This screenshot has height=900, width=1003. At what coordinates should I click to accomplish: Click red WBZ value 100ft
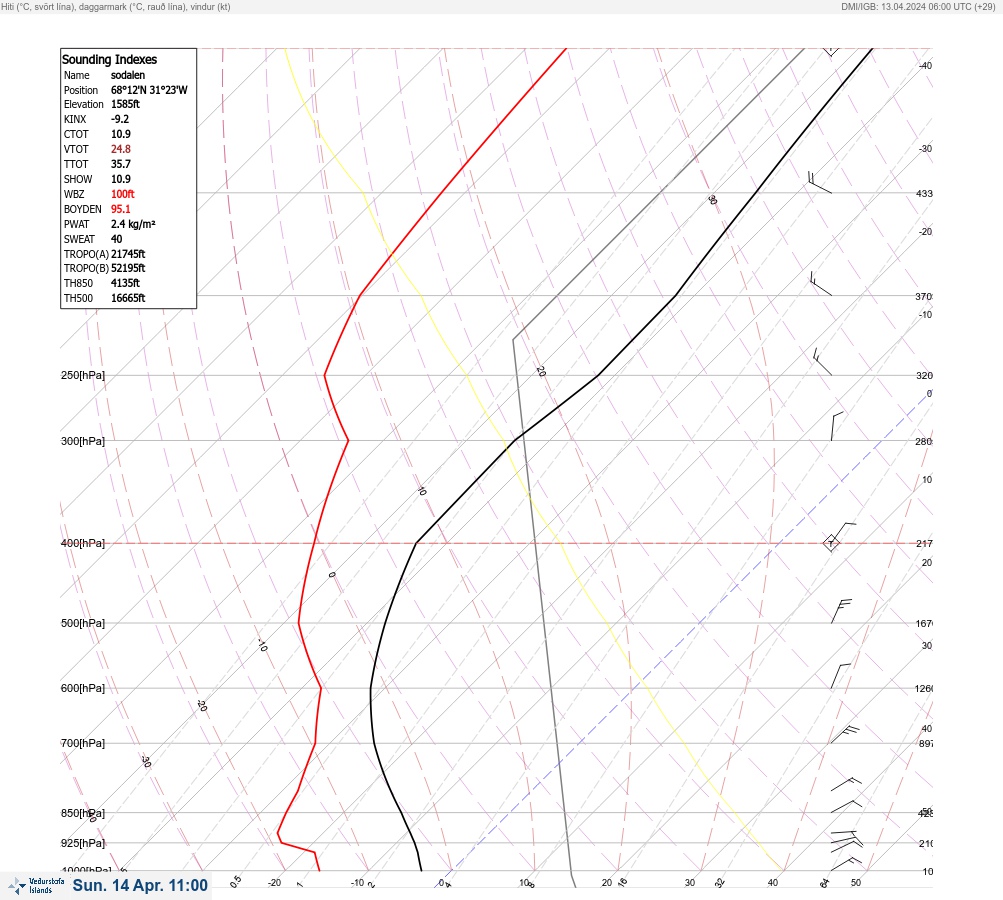(x=123, y=194)
